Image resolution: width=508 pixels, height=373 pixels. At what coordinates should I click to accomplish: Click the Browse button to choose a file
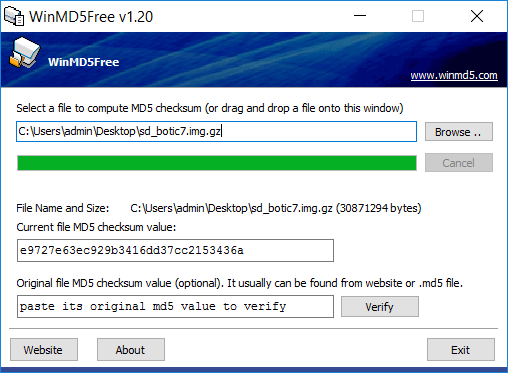pyautogui.click(x=458, y=132)
